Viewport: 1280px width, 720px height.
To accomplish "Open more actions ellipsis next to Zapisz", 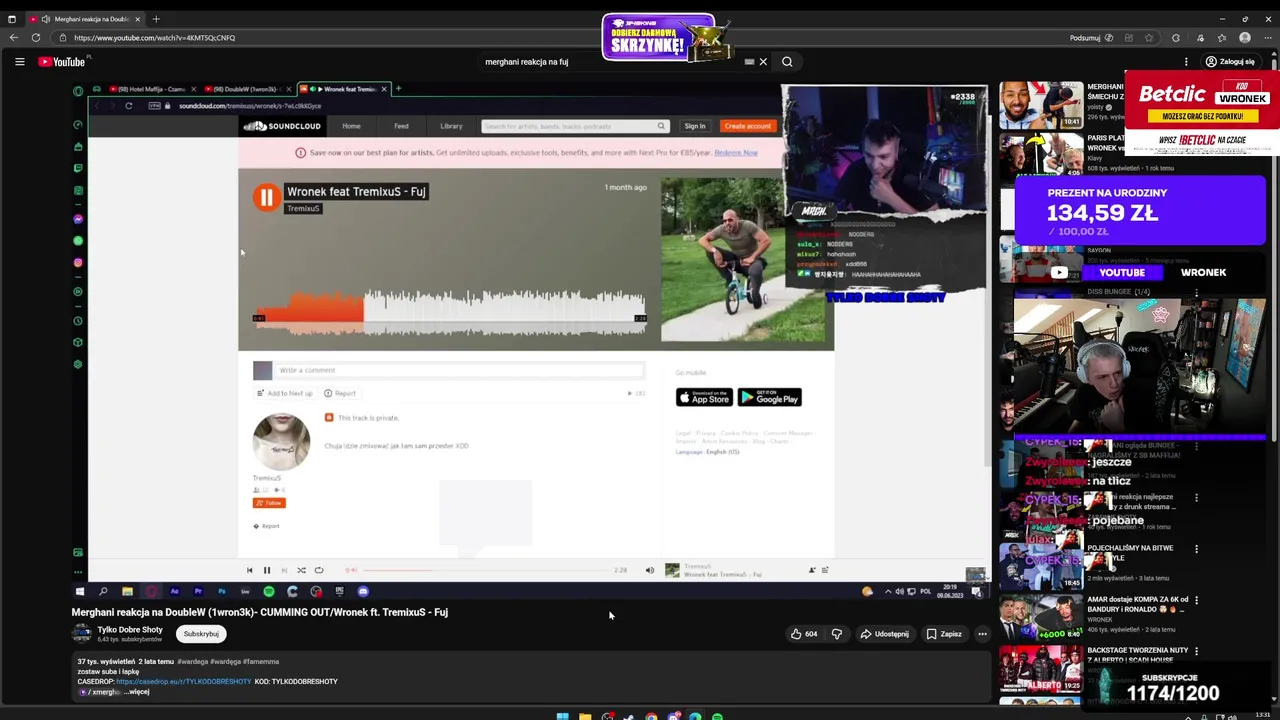I will pos(982,634).
